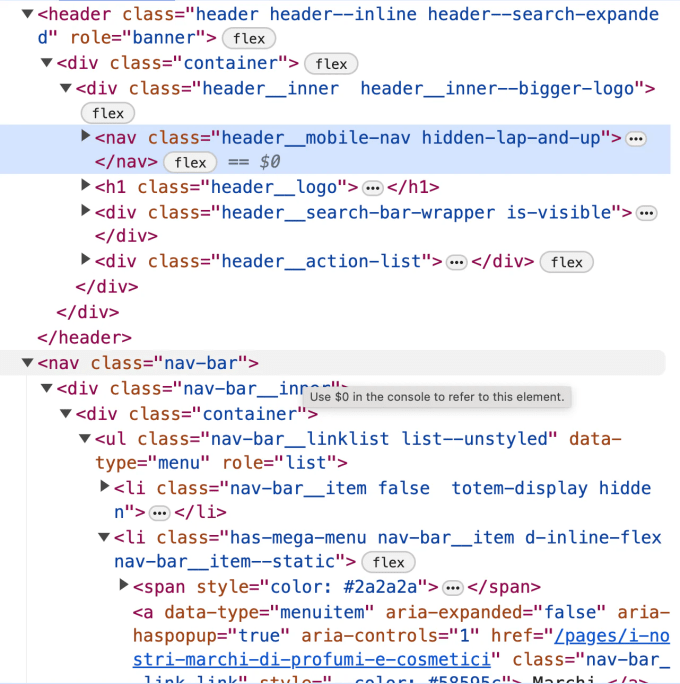Viewport: 680px width, 684px height.
Task: Click the aria-expanded="false" attribute
Action: tap(495, 612)
